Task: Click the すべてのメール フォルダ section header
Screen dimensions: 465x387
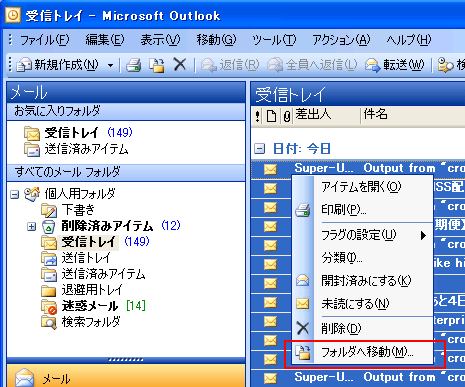Action: point(126,172)
